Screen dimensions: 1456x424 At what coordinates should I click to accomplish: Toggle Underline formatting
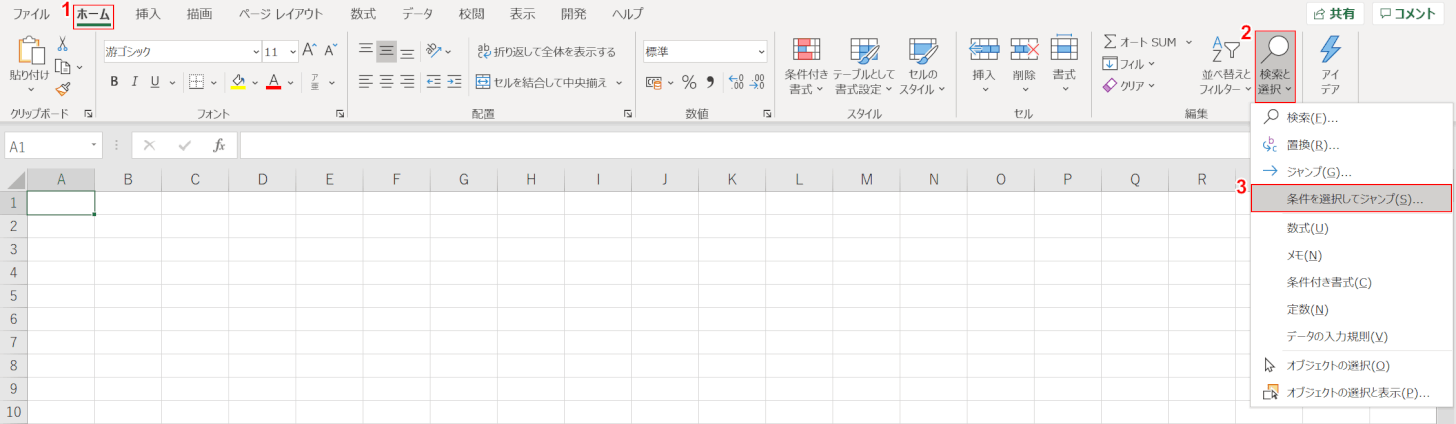pos(155,82)
